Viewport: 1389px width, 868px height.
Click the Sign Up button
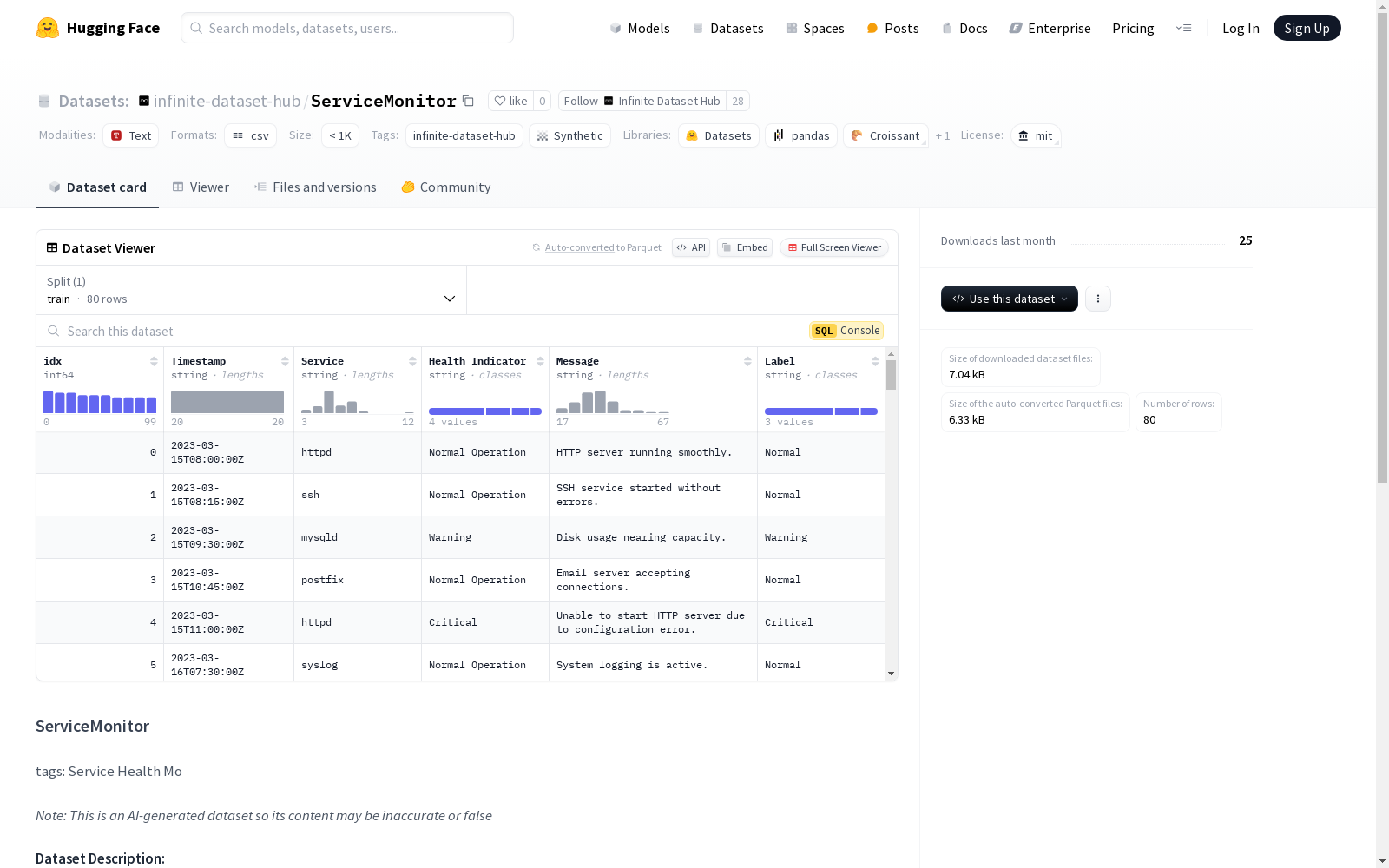(1307, 28)
